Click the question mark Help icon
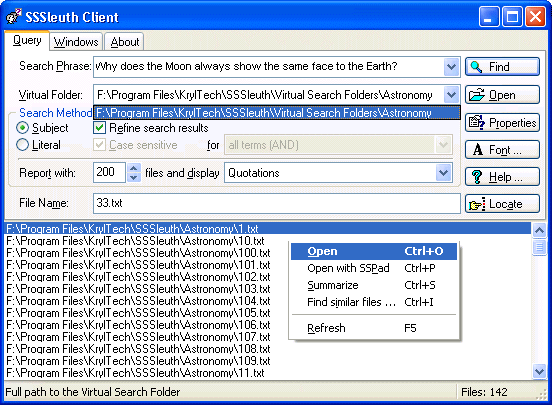This screenshot has width=552, height=405. (x=477, y=177)
